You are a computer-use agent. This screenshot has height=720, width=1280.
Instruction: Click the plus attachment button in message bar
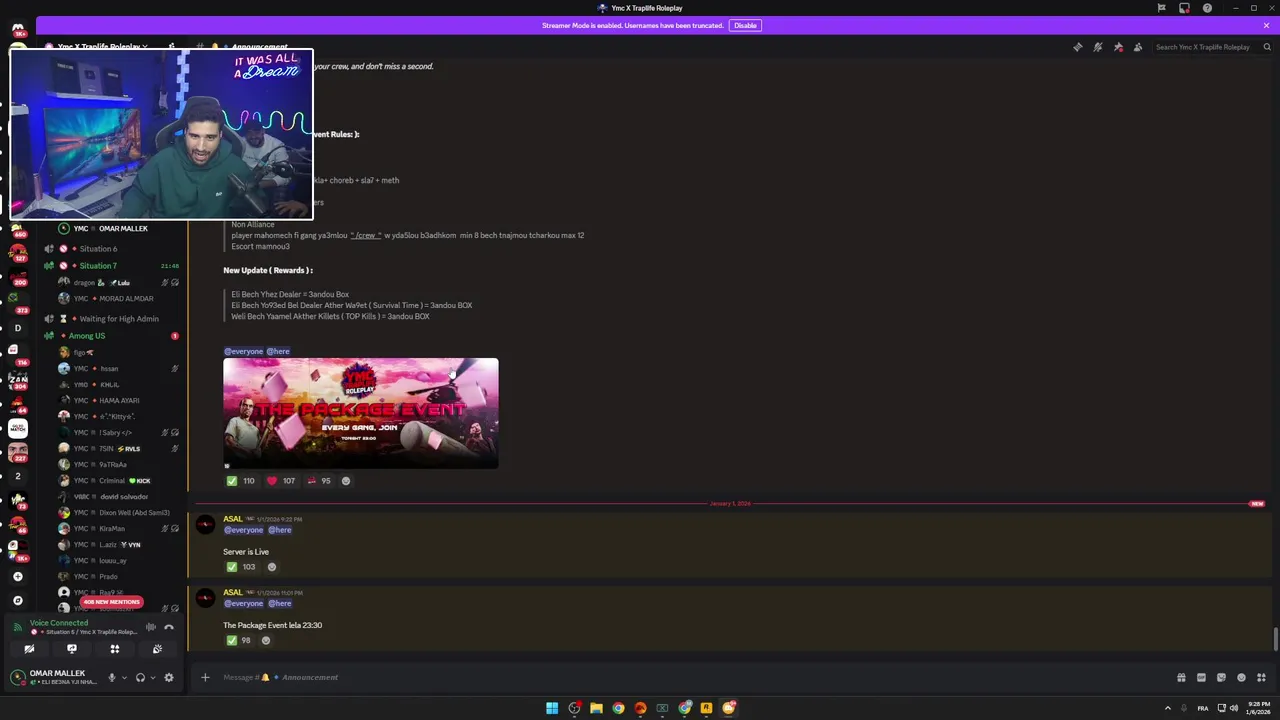(205, 677)
